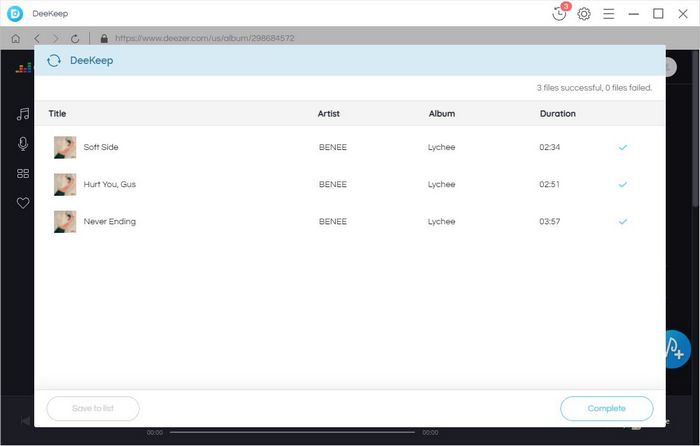Open the conversion history clock icon
This screenshot has width=700, height=446.
(x=559, y=13)
